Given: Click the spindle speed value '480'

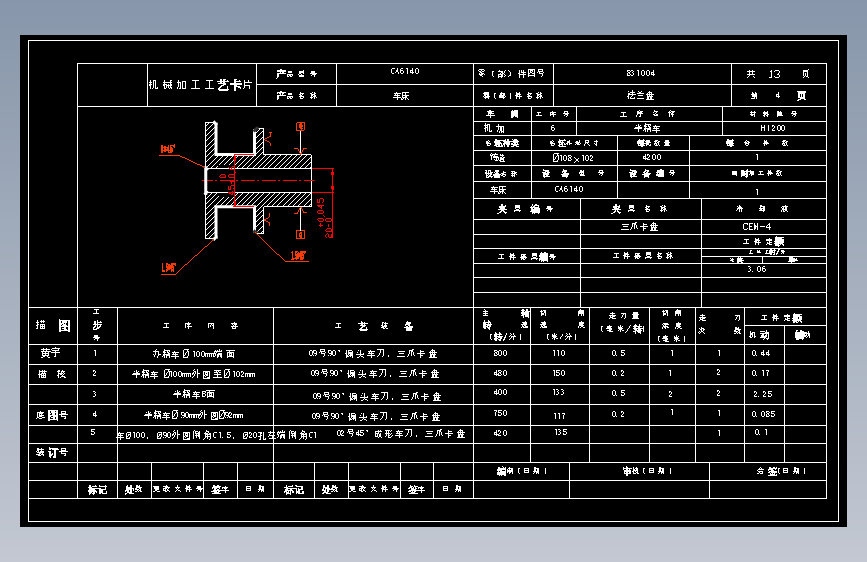Looking at the screenshot, I should click(500, 373).
